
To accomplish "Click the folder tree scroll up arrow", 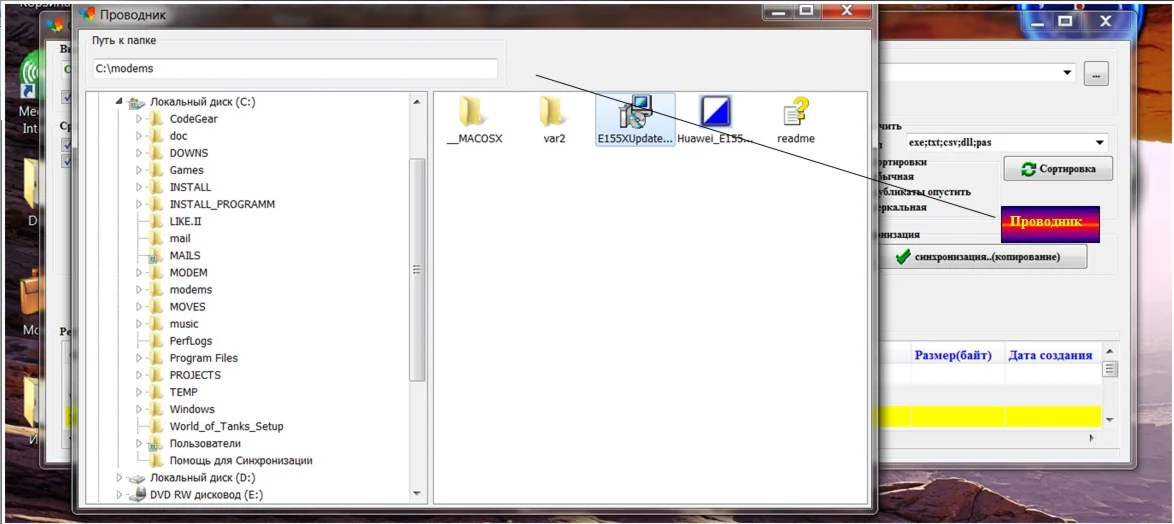I will [417, 101].
